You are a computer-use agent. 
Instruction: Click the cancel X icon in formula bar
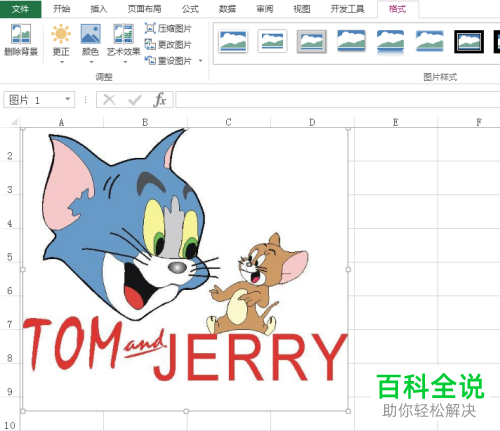[109, 100]
